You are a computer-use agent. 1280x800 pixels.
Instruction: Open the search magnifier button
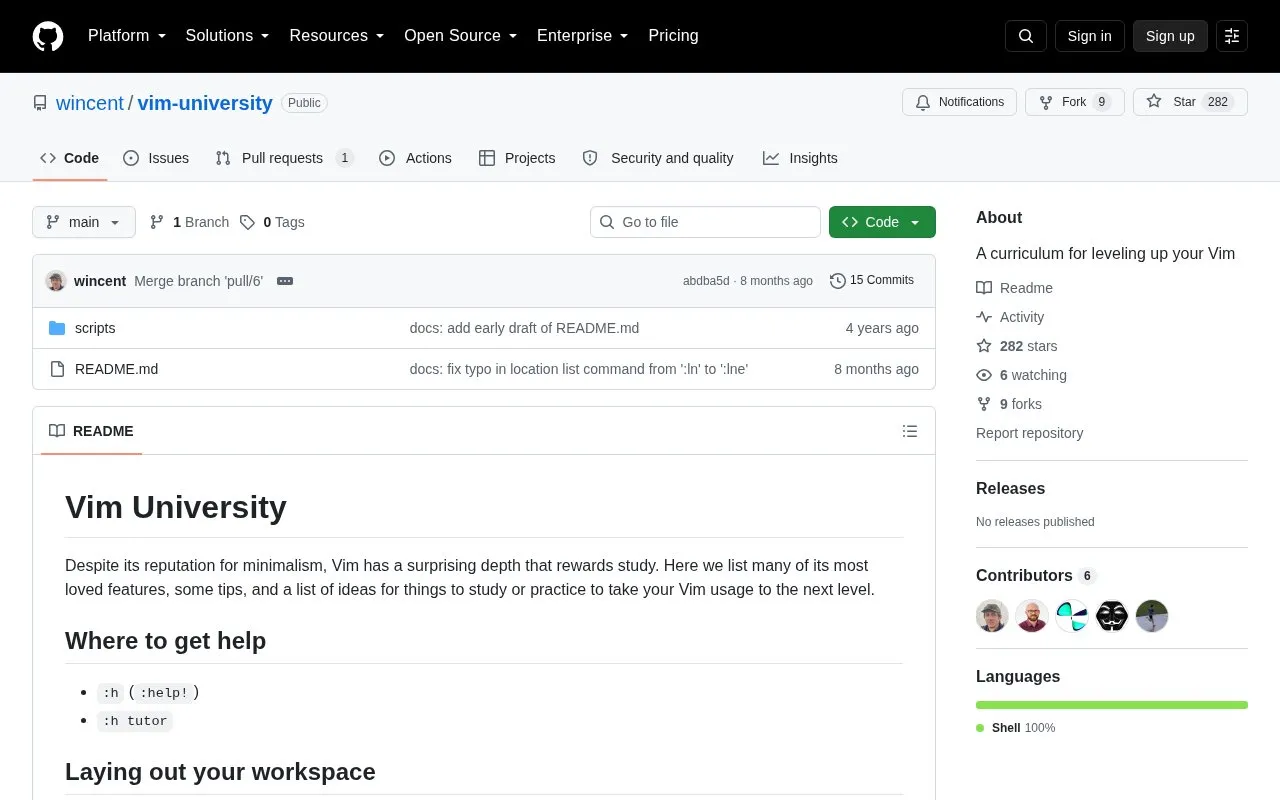[1026, 36]
